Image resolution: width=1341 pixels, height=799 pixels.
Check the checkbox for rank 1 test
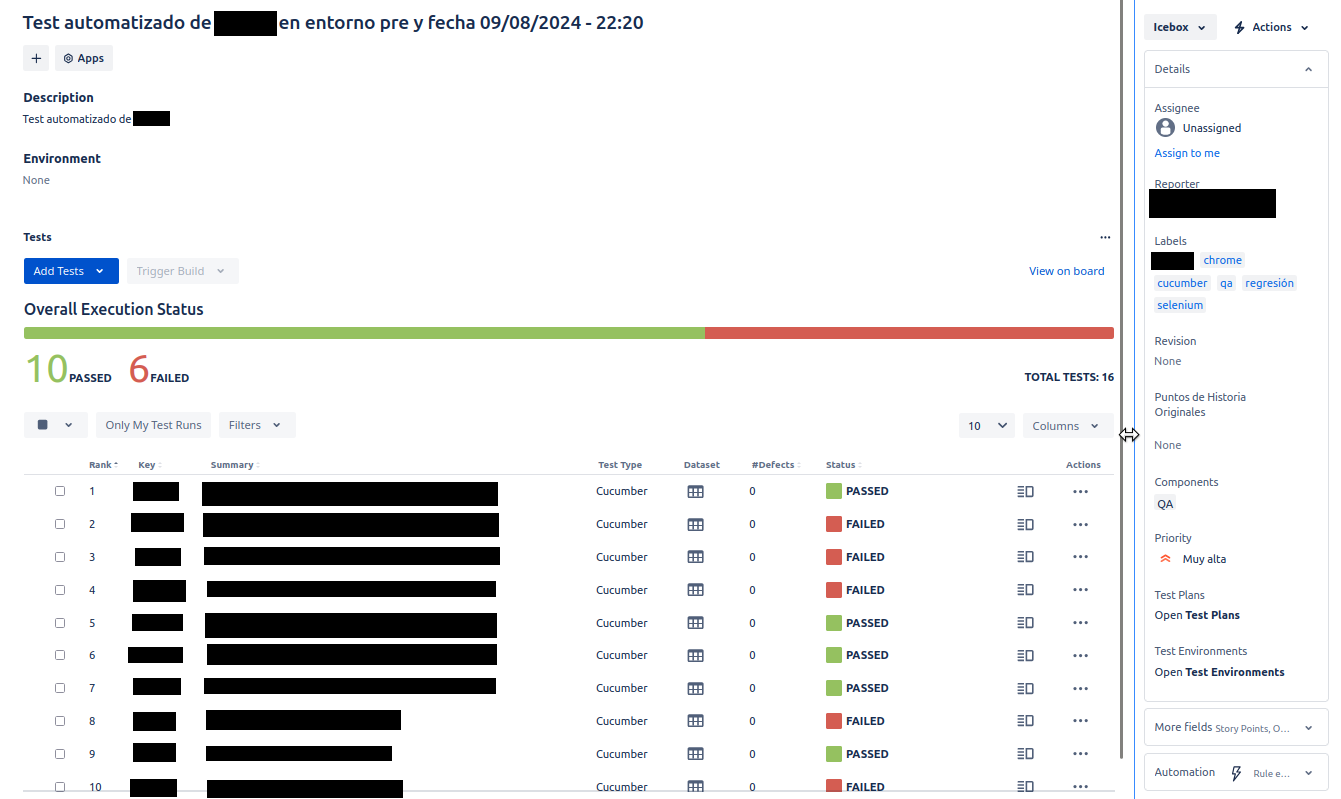click(60, 491)
